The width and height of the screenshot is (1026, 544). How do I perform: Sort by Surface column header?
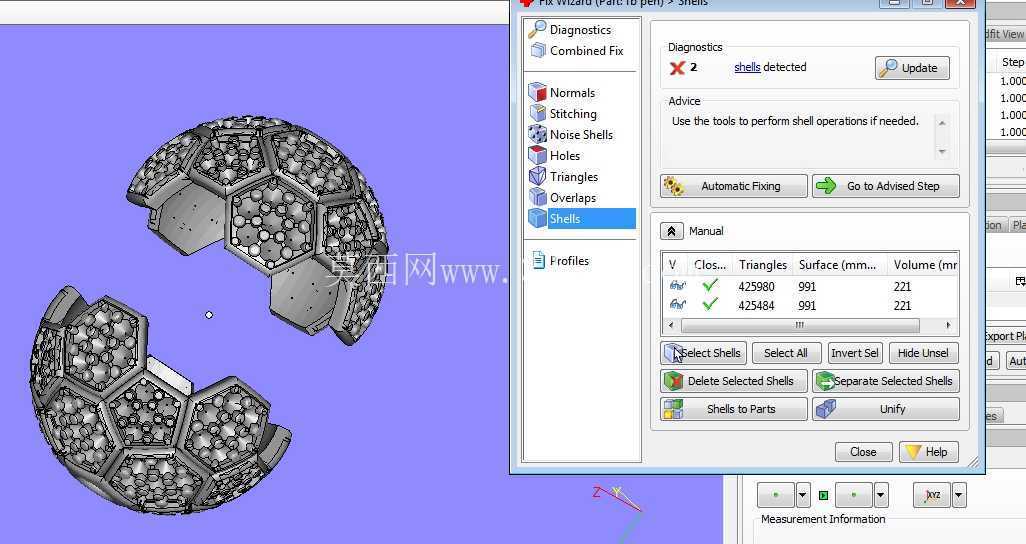click(840, 264)
